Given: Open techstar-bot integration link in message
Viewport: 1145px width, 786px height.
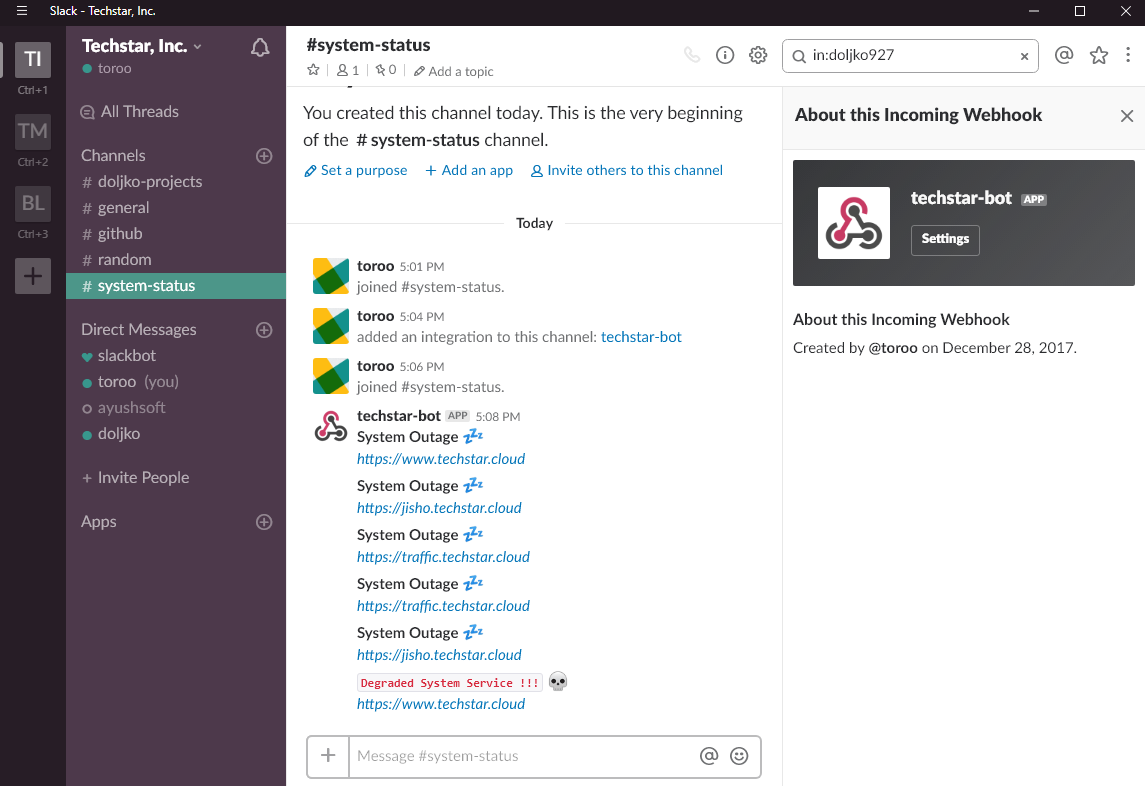Looking at the screenshot, I should [x=641, y=337].
